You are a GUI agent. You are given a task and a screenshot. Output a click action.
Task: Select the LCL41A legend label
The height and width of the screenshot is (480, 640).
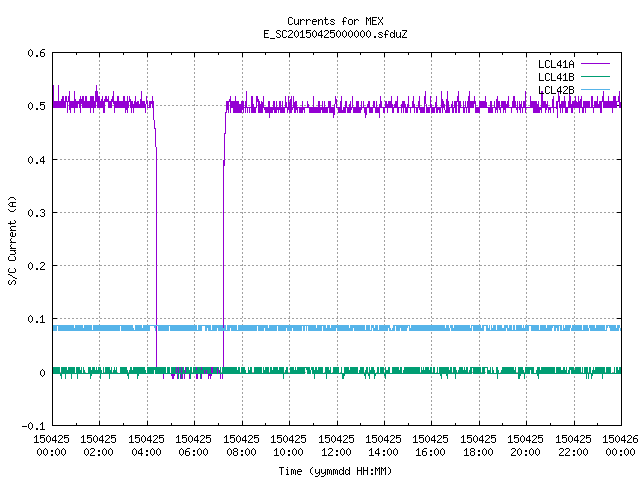click(556, 64)
